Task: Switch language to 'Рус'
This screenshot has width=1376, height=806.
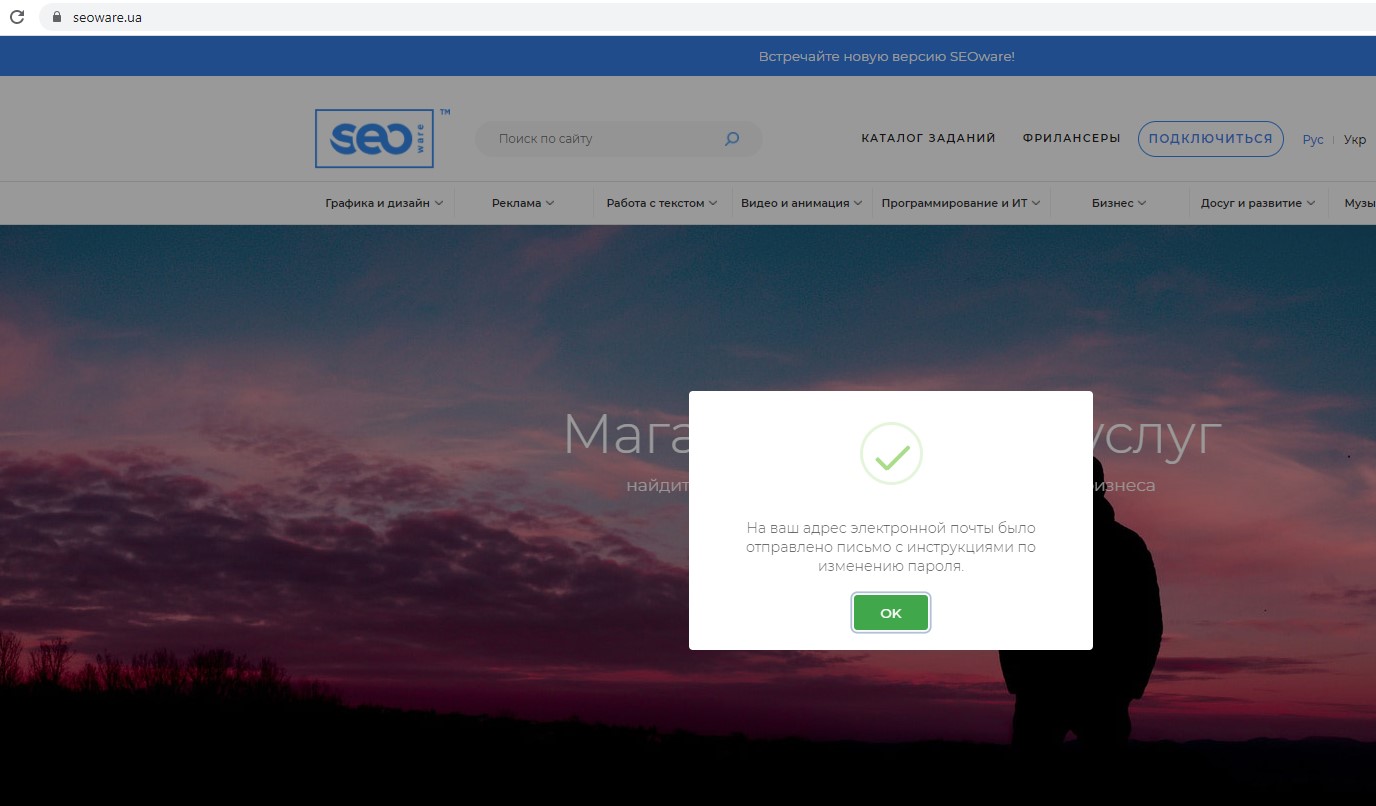Action: point(1312,140)
